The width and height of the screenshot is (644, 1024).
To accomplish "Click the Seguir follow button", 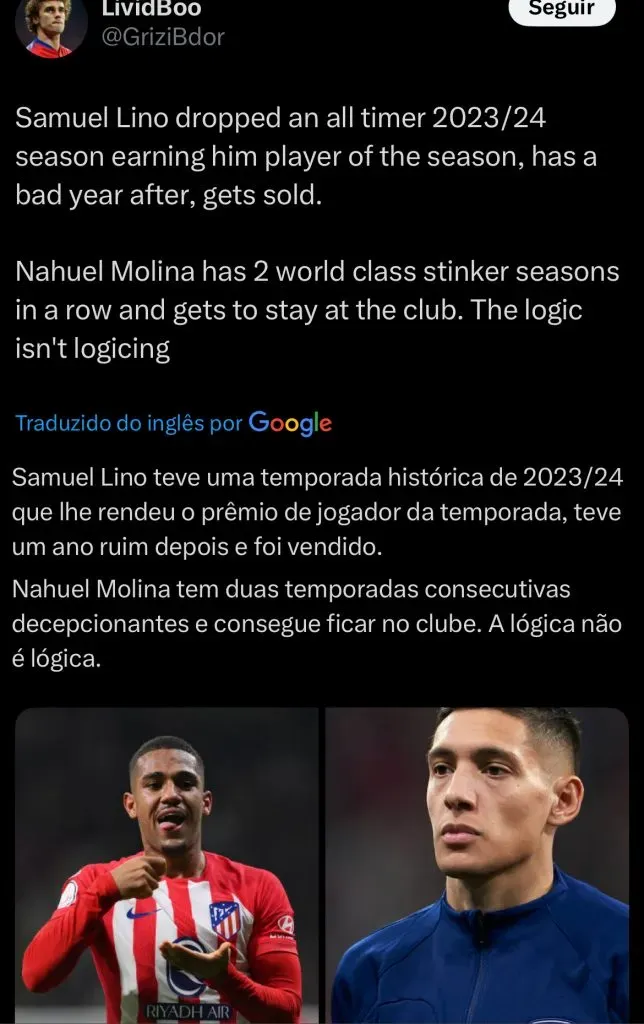I will pyautogui.click(x=562, y=9).
